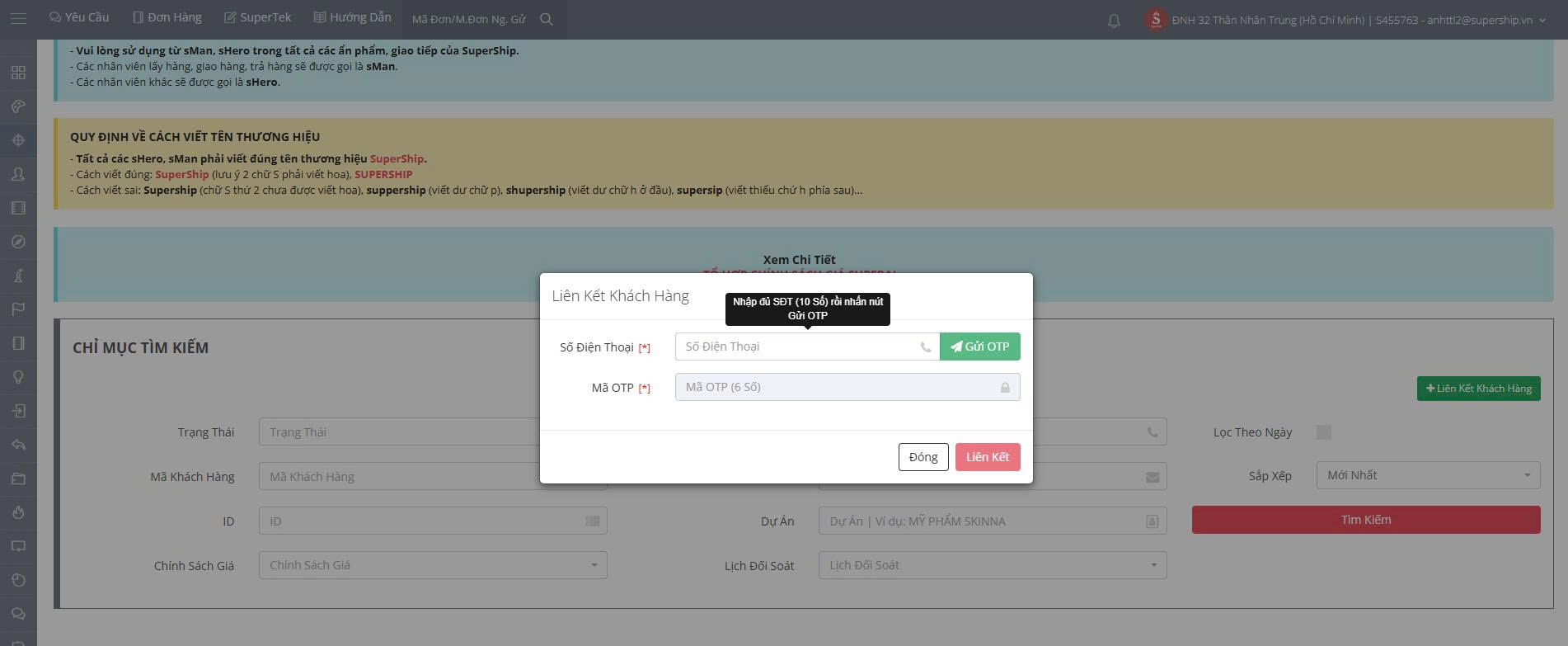Click the red Tìm Kiếm button
Screen dimensions: 1568x646
coord(1366,520)
